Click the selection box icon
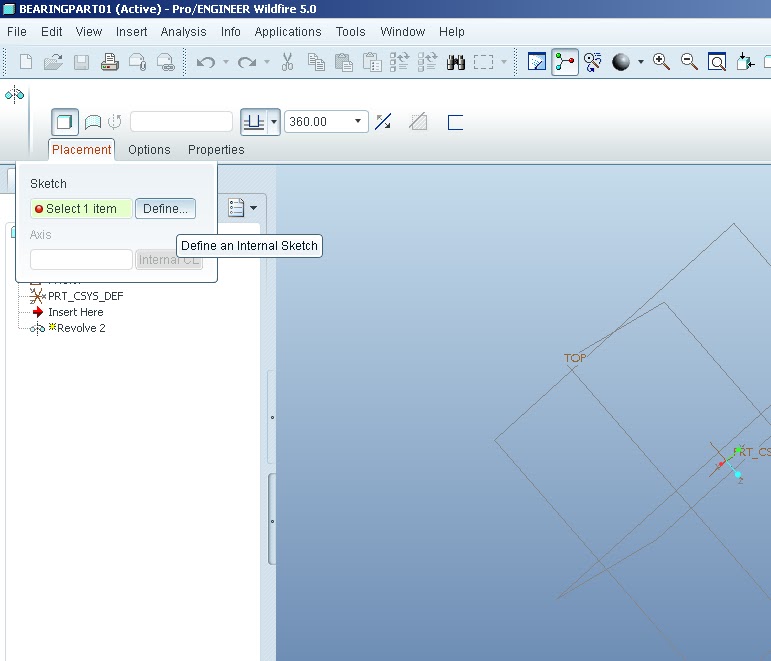Screen dimensions: 771x661 coord(483,62)
